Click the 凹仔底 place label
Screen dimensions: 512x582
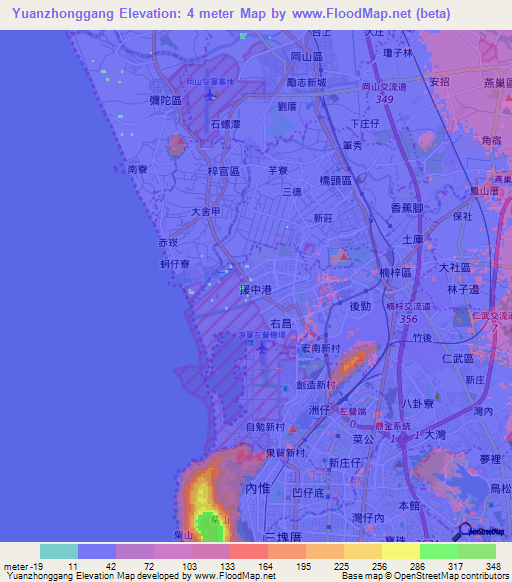pyautogui.click(x=308, y=493)
